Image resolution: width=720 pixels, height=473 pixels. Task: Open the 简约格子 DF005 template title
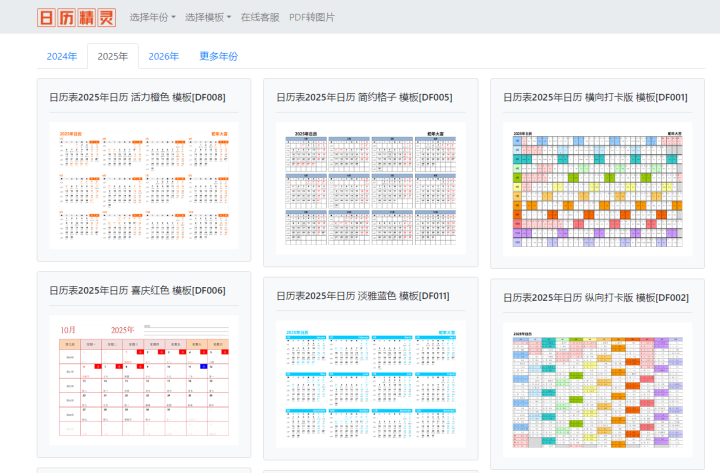point(364,97)
